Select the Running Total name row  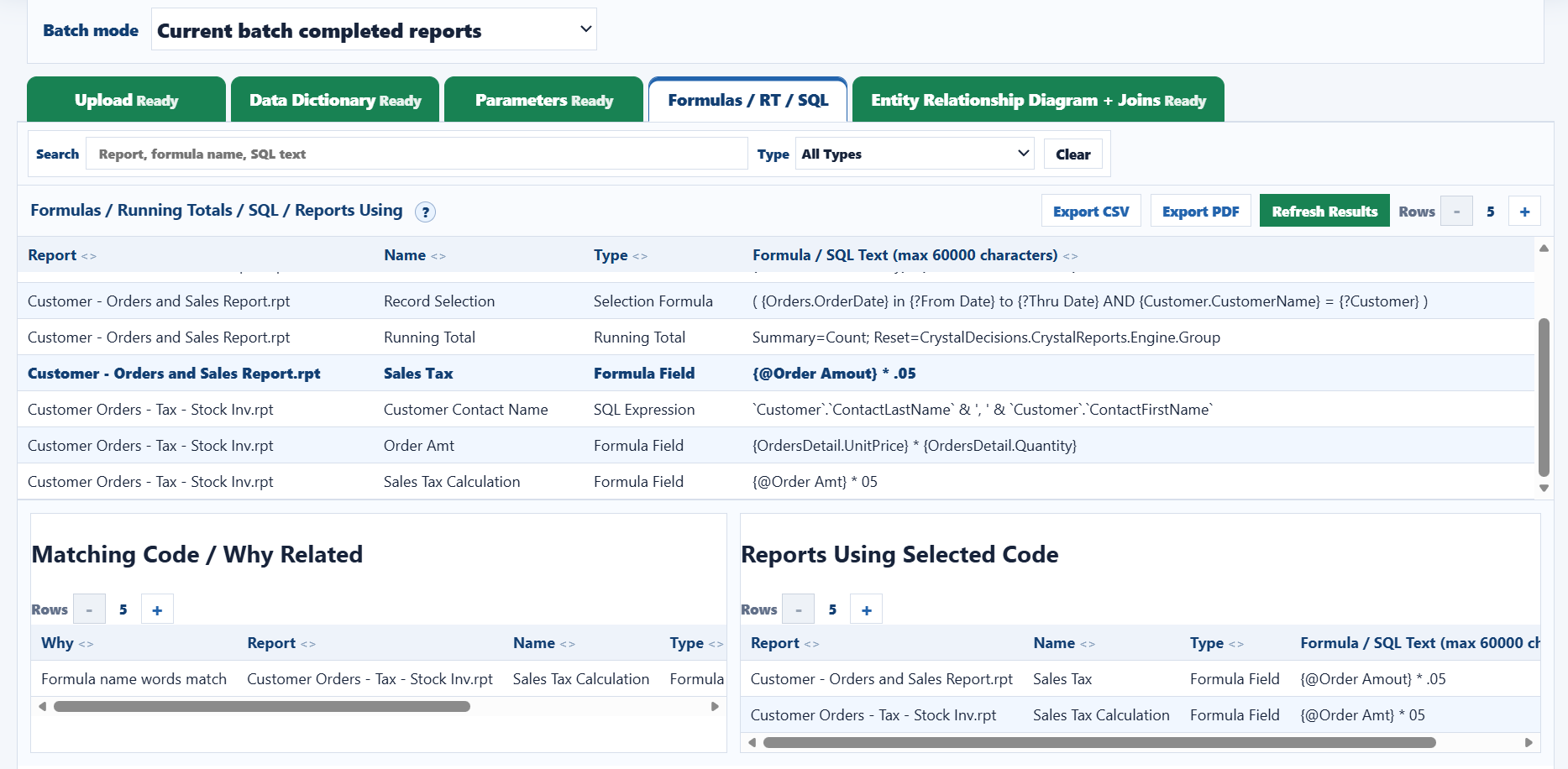tap(776, 337)
